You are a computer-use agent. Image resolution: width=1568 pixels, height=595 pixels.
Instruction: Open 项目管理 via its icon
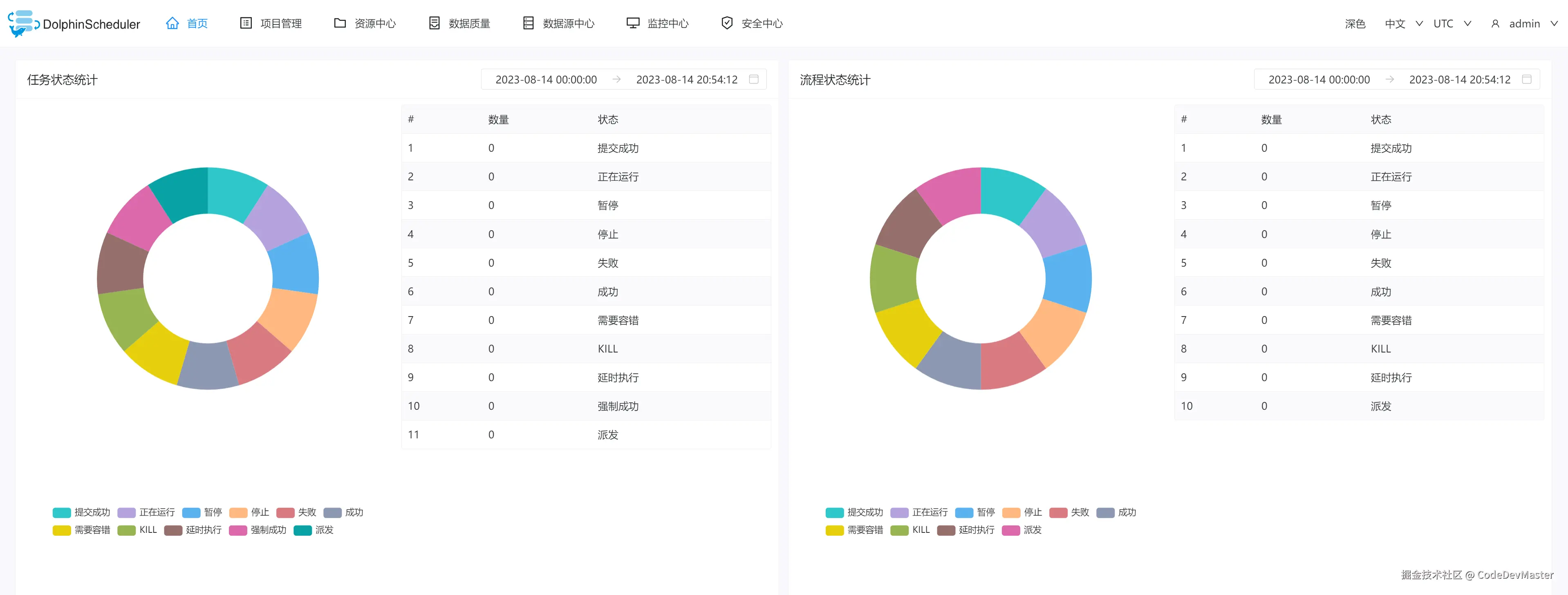[245, 22]
